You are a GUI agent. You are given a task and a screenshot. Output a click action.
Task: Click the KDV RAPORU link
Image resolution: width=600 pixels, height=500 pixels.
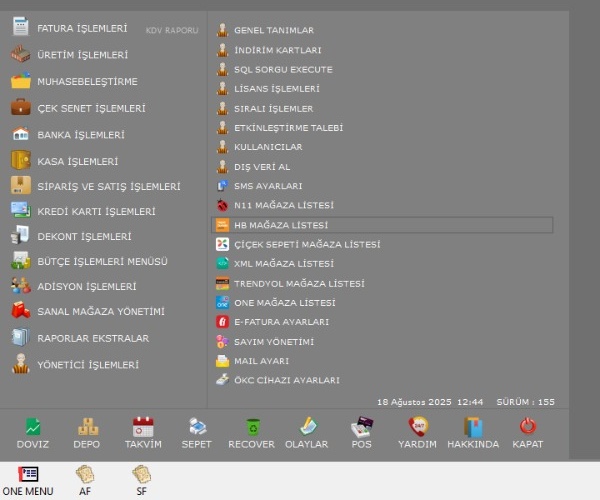(172, 30)
